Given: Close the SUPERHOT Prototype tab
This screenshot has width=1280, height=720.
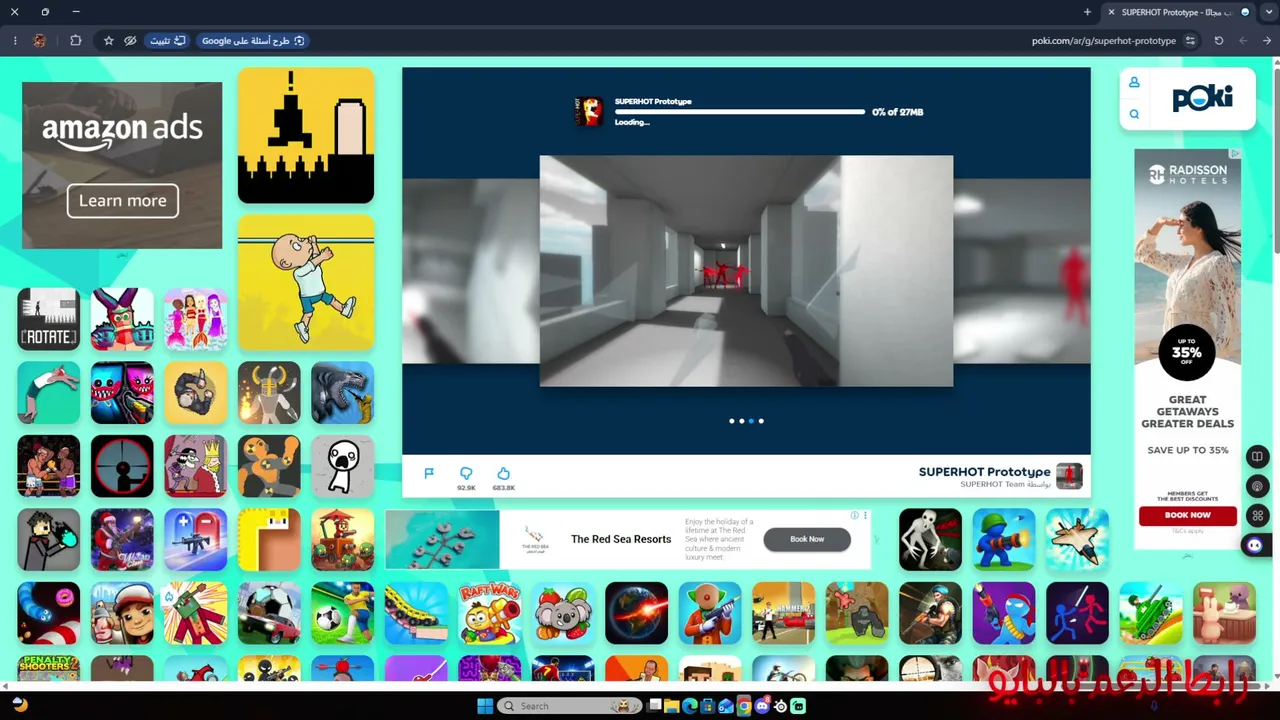Looking at the screenshot, I should coord(1111,12).
